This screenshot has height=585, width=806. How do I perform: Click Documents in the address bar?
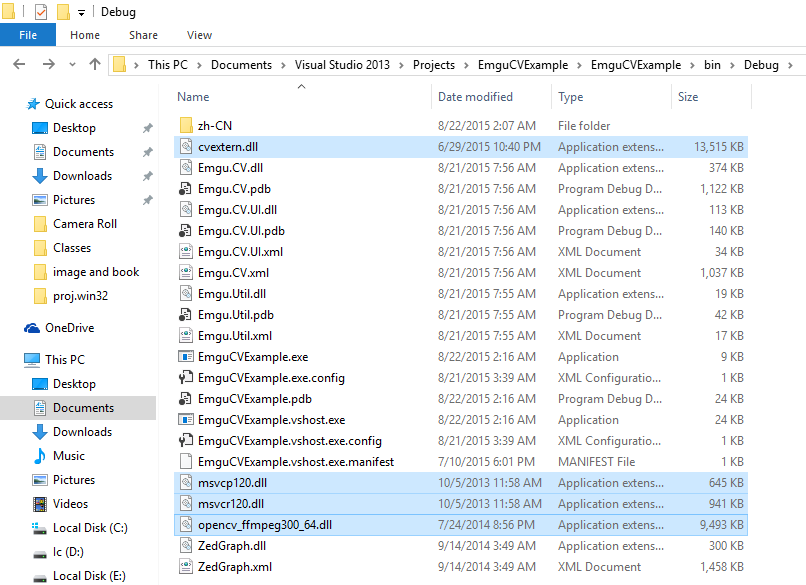tap(241, 65)
